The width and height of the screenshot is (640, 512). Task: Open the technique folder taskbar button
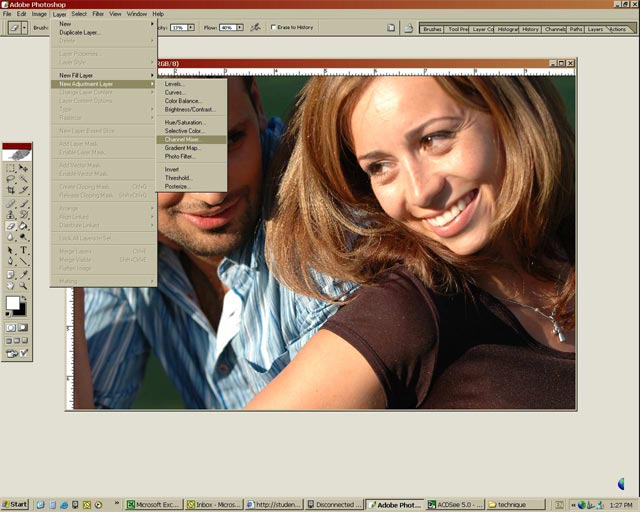point(516,505)
